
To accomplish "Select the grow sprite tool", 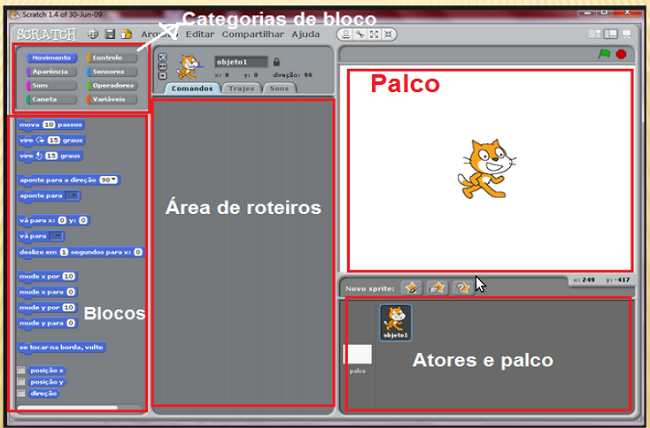I will coord(374,34).
